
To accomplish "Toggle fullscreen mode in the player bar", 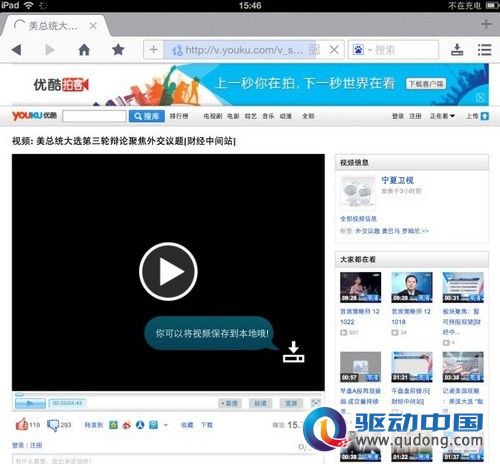I will [315, 403].
